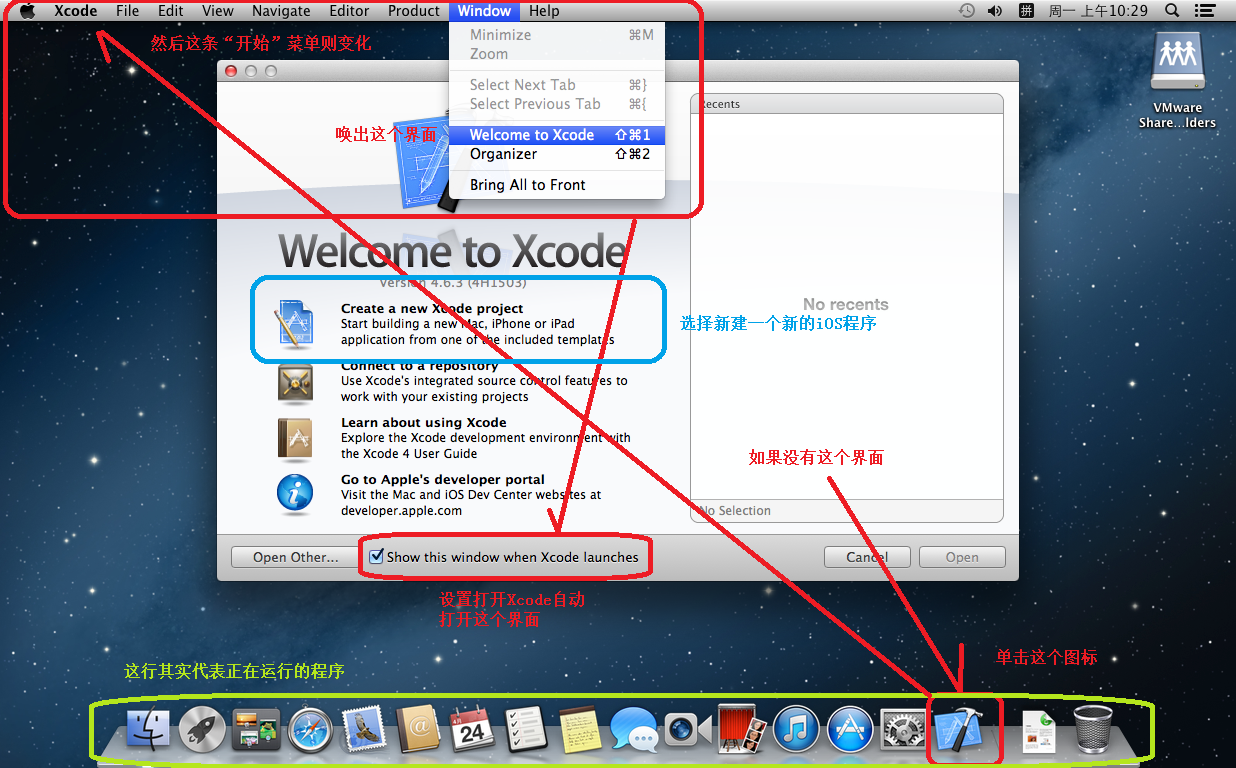Click the menu bar clock showing 10:29
Image resolution: width=1236 pixels, height=768 pixels.
coord(1098,11)
